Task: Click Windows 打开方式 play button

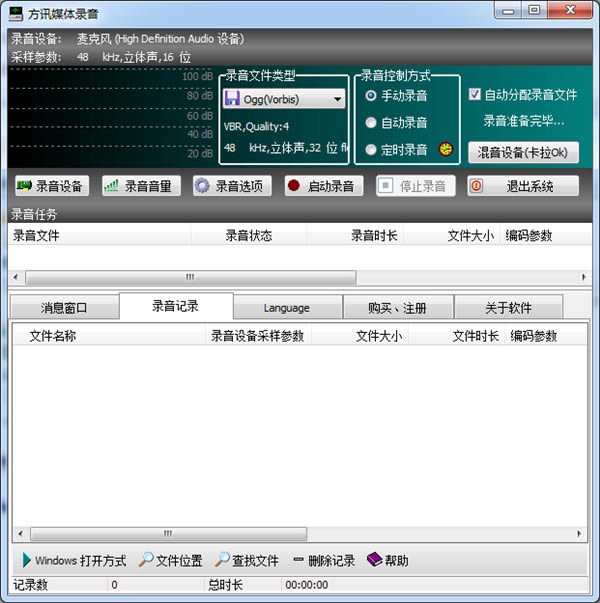Action: tap(73, 560)
